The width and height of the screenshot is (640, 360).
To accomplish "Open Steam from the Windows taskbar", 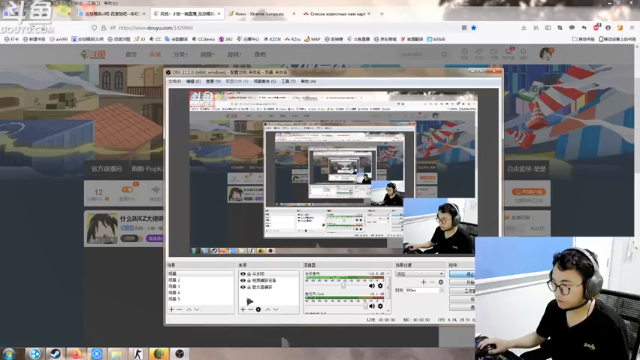I will [55, 353].
